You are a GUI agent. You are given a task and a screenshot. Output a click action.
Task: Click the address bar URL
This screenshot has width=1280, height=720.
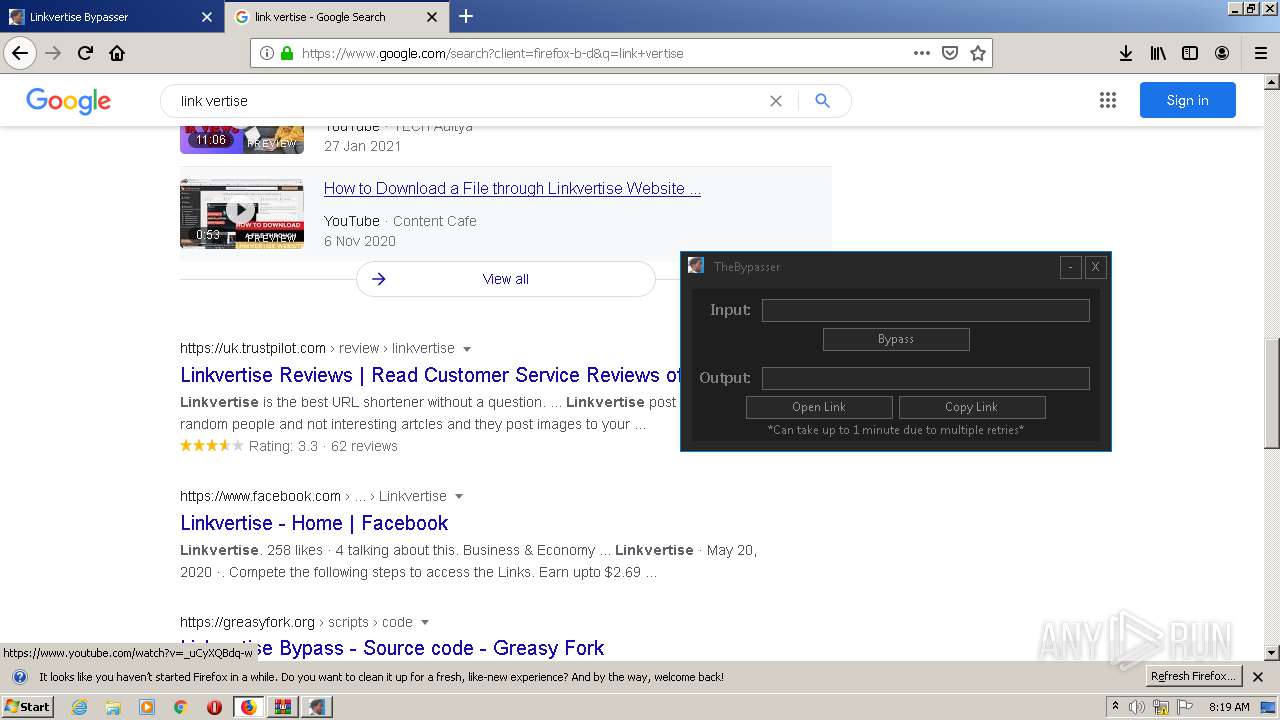coord(492,53)
